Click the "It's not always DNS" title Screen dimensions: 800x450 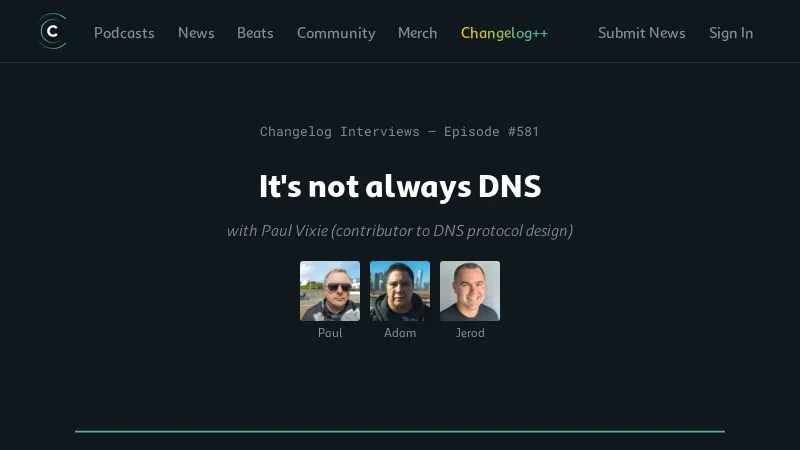click(x=400, y=186)
